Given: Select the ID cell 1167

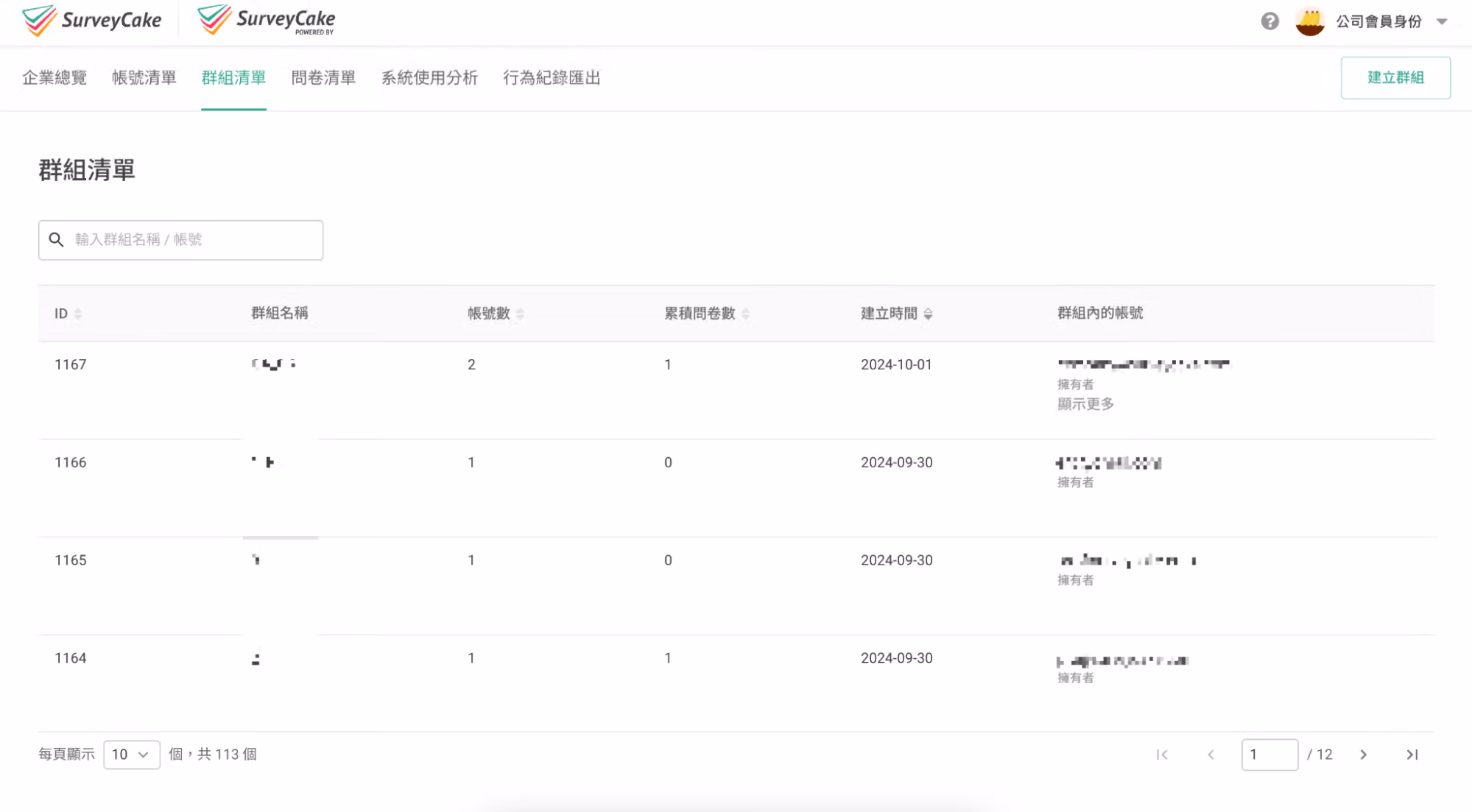Looking at the screenshot, I should coord(71,364).
